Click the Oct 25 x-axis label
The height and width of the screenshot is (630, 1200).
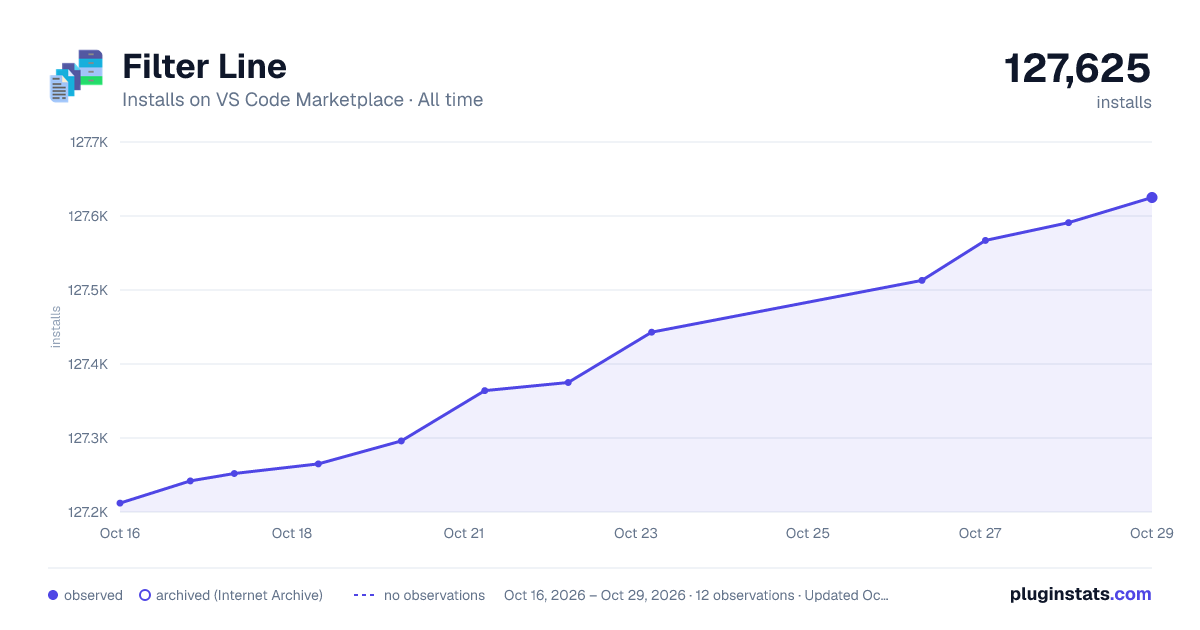tap(808, 533)
